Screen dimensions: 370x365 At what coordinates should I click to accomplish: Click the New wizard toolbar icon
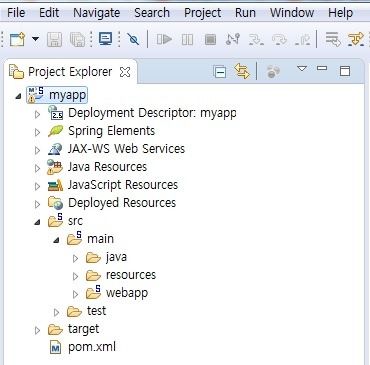(17, 39)
